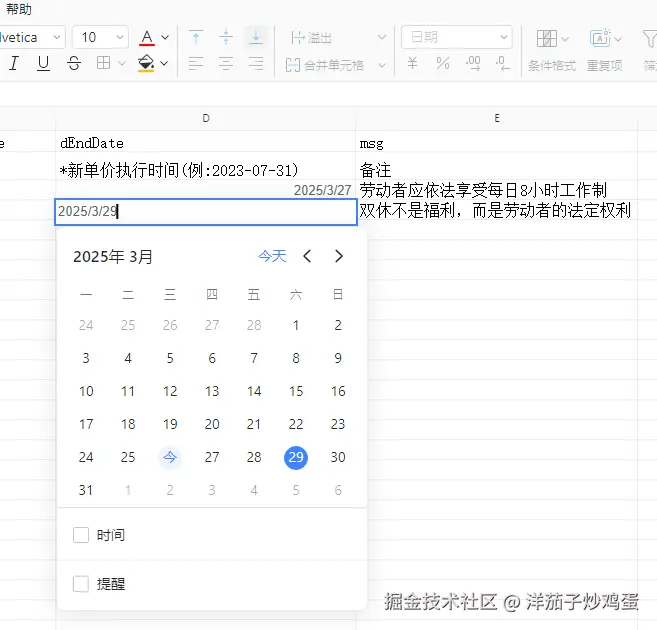657x630 pixels.
Task: Increase decimal places
Action: [473, 63]
